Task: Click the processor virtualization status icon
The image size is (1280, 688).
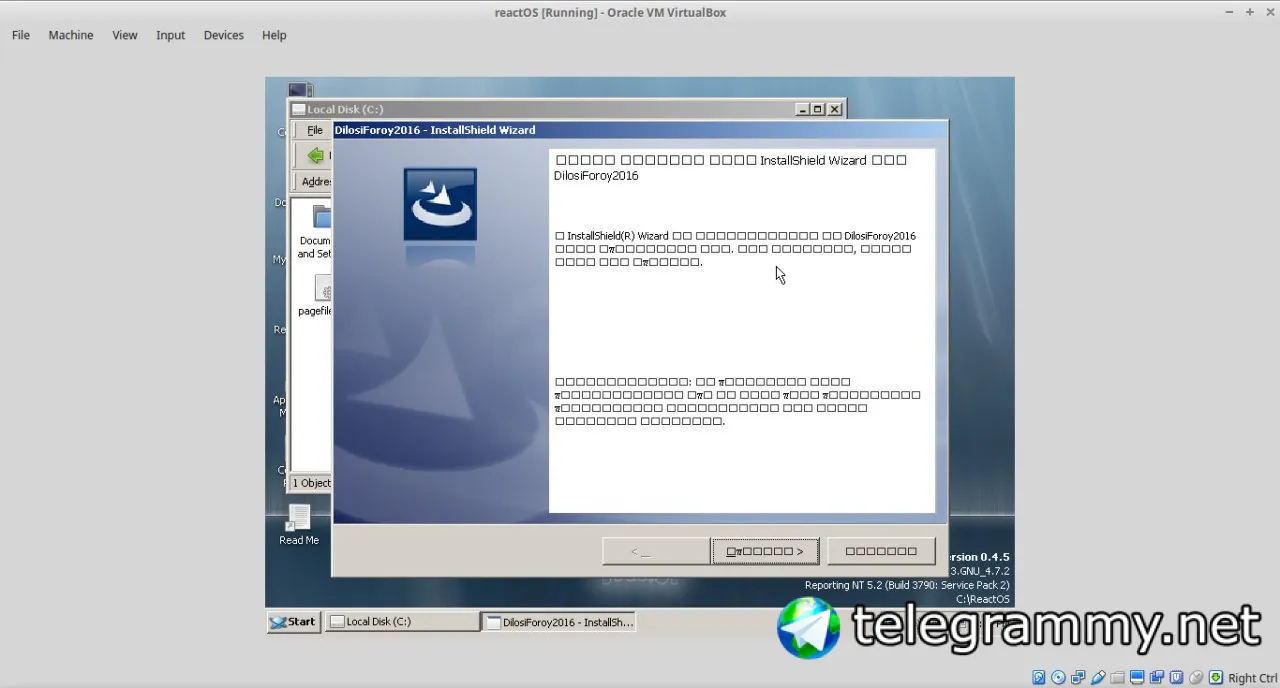Action: [1176, 677]
